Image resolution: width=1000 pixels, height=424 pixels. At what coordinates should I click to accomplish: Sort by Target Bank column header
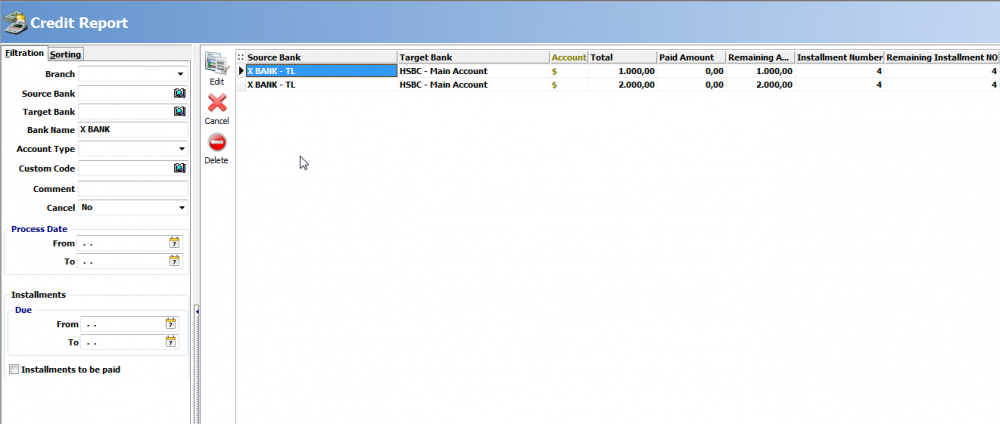point(473,57)
